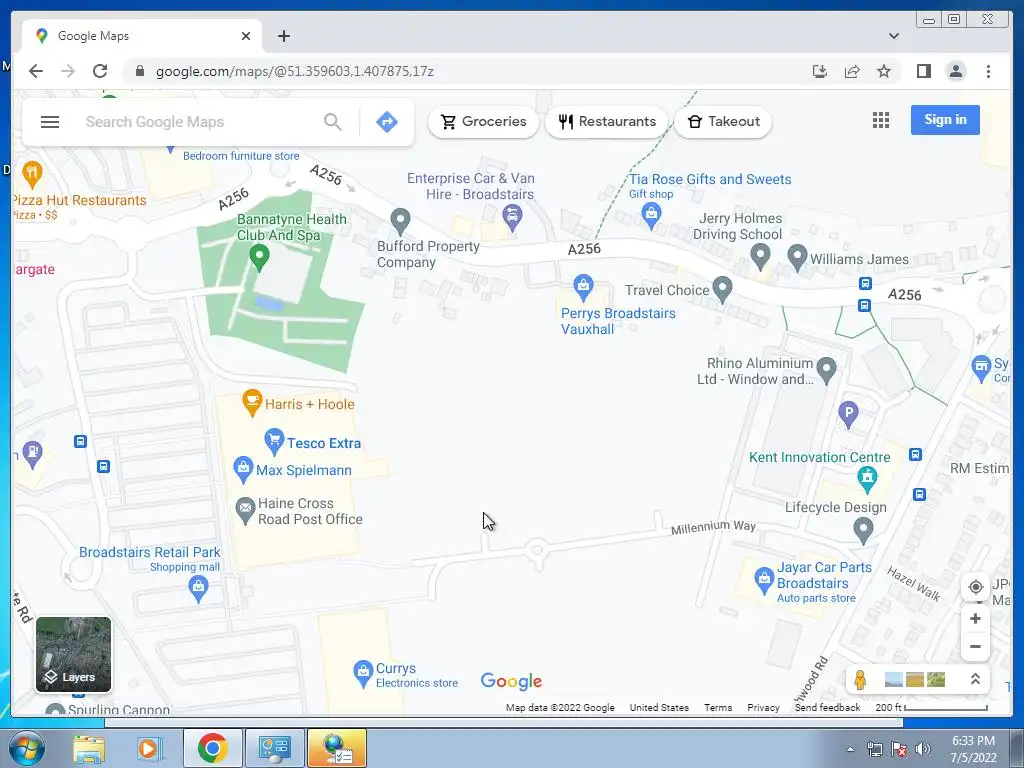The image size is (1024, 768).
Task: Open the taskbar clock showing 6:33 PM
Action: [x=974, y=749]
